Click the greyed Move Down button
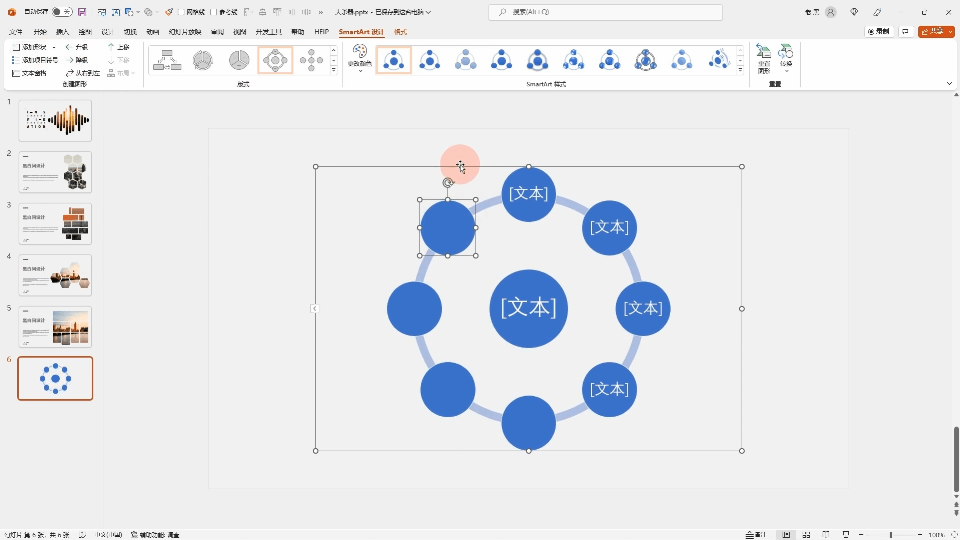Viewport: 960px width, 540px height. point(119,60)
